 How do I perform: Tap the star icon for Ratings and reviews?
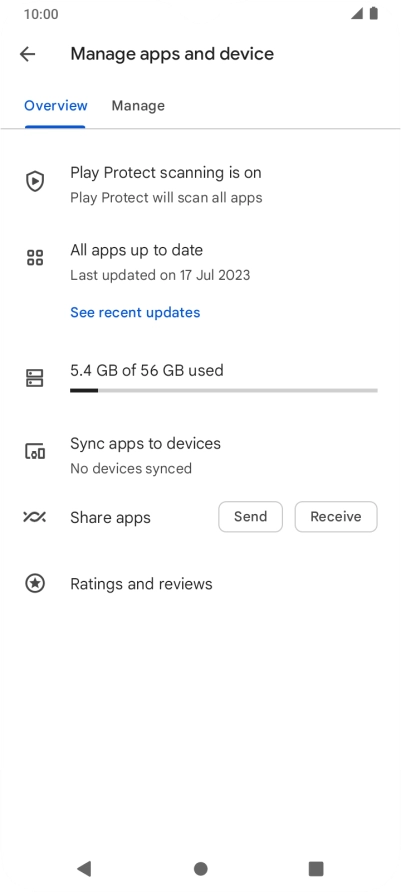coord(35,584)
